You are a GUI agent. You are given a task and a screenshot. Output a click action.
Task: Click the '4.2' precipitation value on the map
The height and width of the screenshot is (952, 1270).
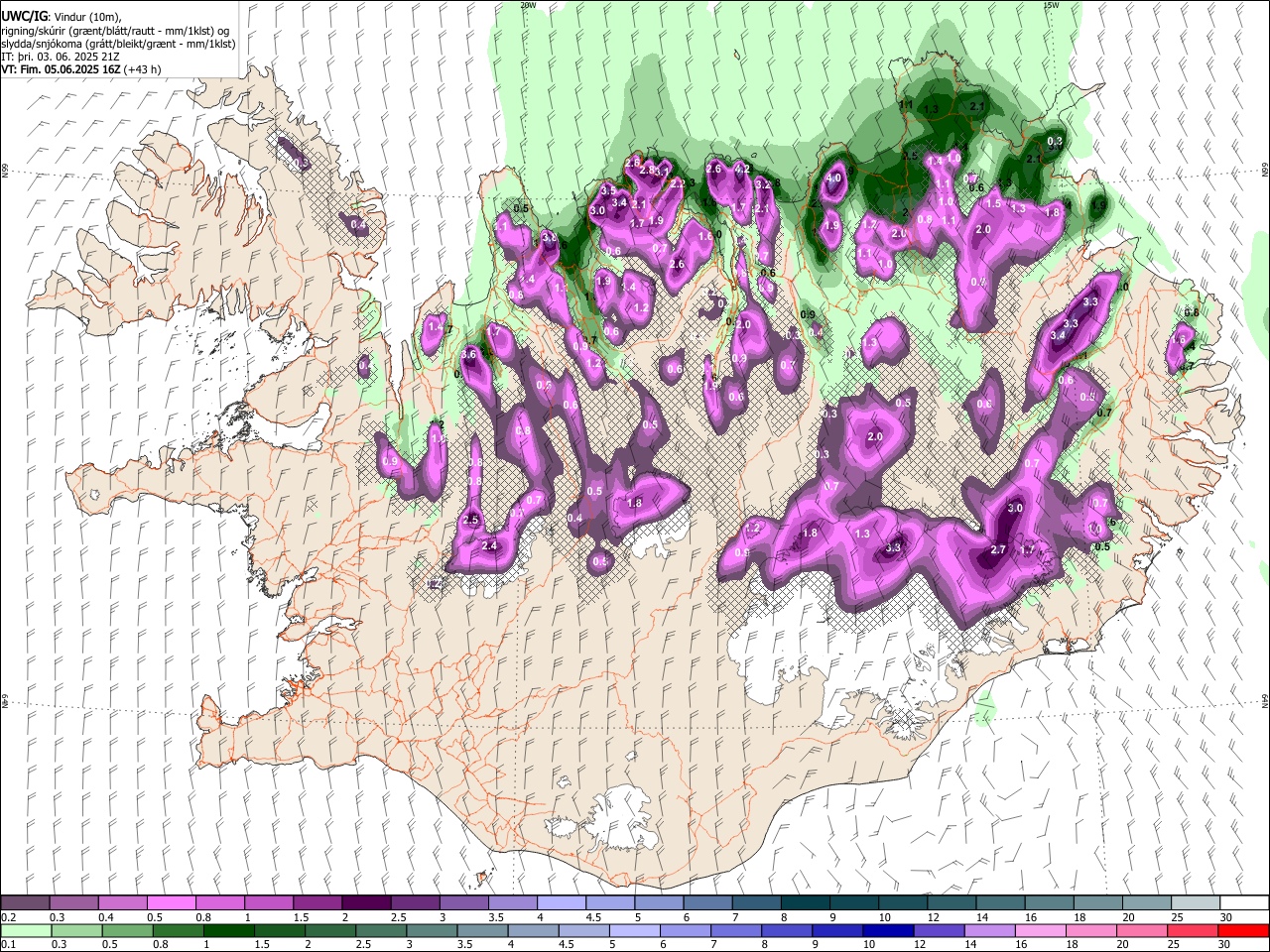pos(740,170)
